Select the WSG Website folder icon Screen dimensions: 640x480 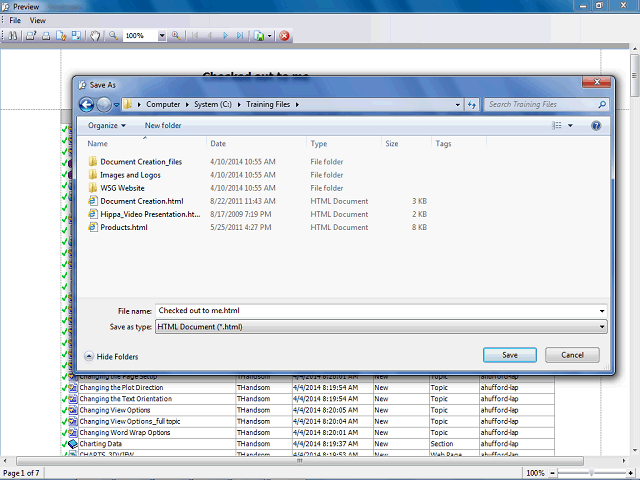(x=93, y=188)
